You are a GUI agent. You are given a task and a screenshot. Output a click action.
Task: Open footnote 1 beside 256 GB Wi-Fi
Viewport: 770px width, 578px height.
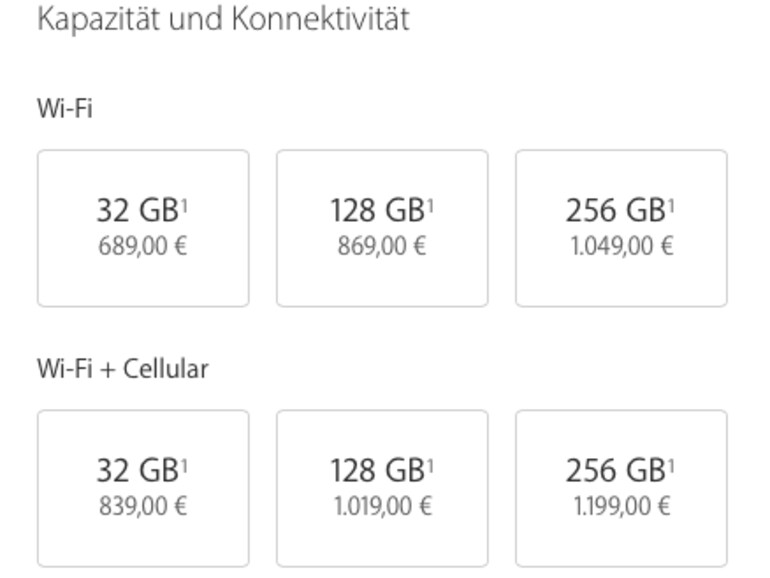(671, 204)
